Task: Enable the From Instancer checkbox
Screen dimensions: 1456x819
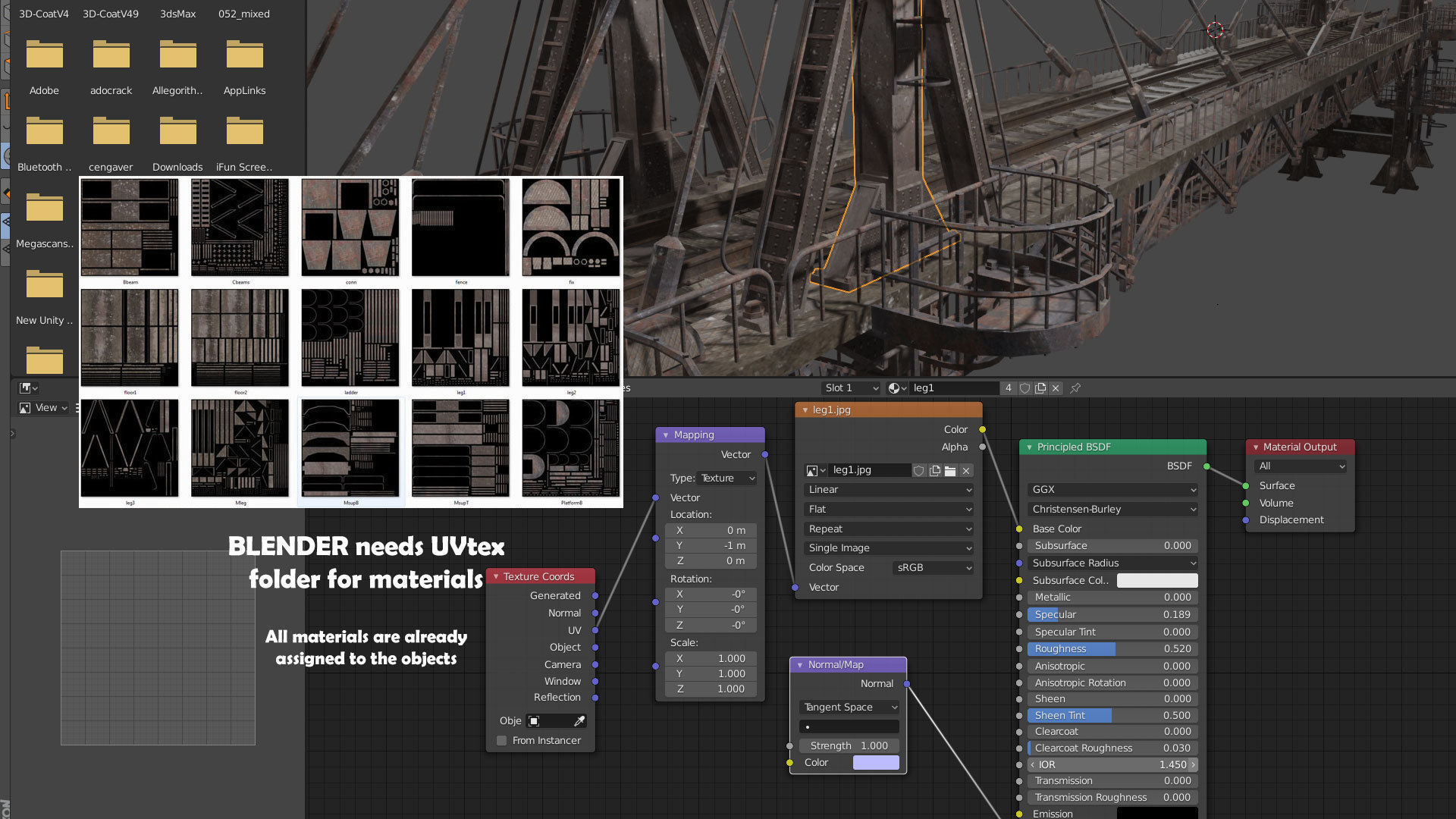Action: pos(502,741)
